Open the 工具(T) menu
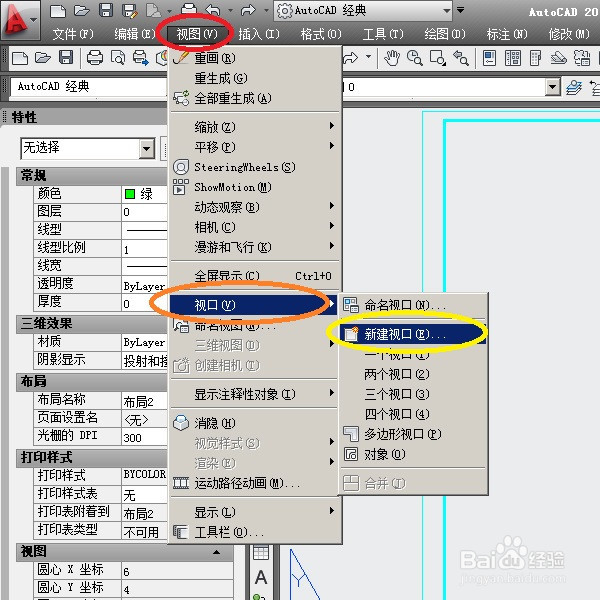 383,34
